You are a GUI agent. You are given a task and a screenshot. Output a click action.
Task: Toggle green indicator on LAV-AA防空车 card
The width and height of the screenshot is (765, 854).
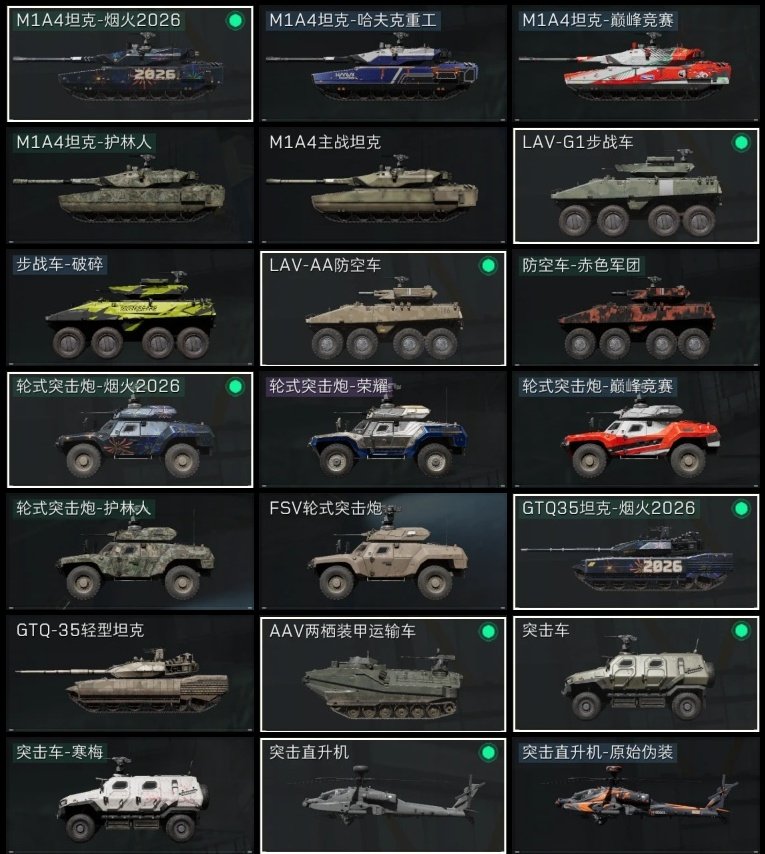488,265
